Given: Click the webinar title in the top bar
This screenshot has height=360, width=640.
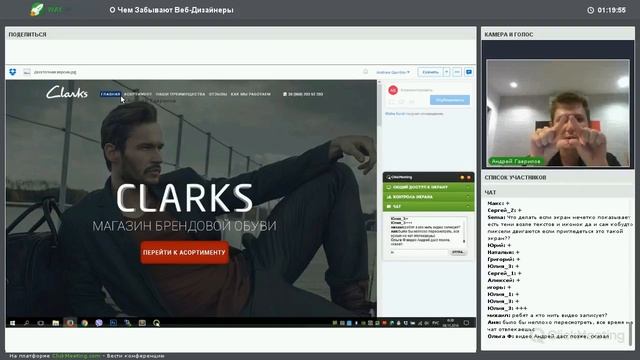Looking at the screenshot, I should [171, 10].
